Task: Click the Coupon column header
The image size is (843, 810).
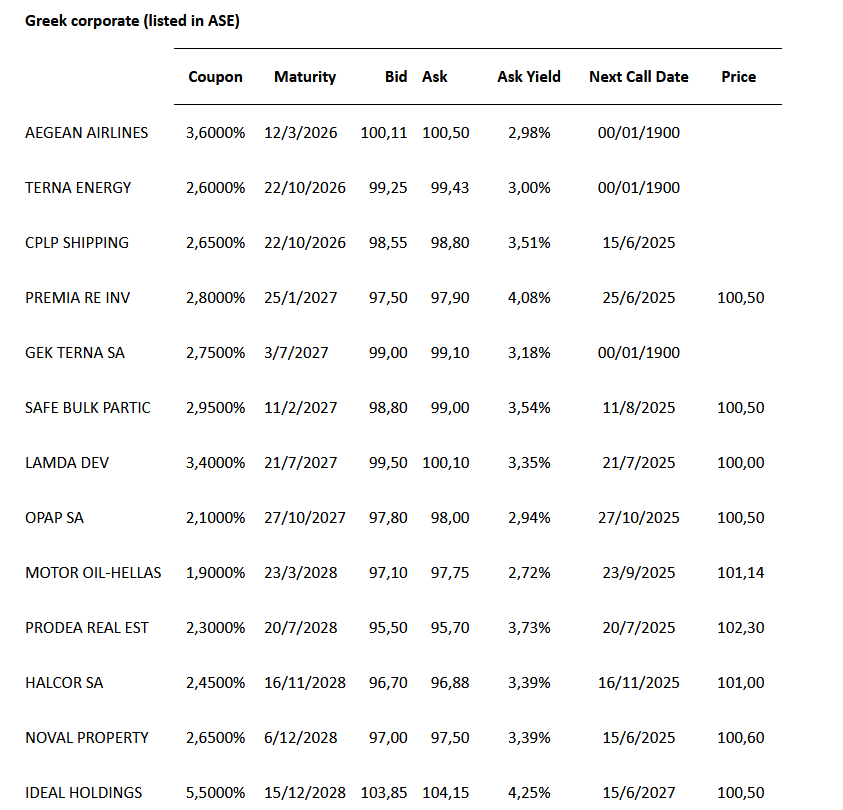Action: click(215, 77)
